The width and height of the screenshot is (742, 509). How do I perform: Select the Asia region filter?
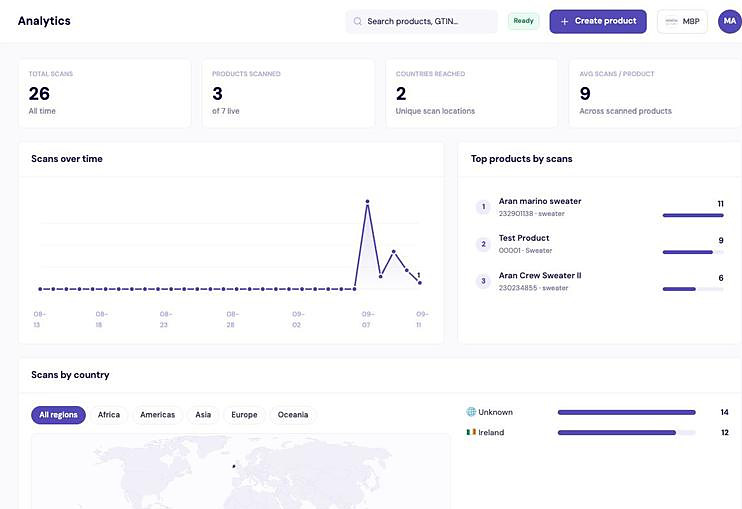point(203,415)
